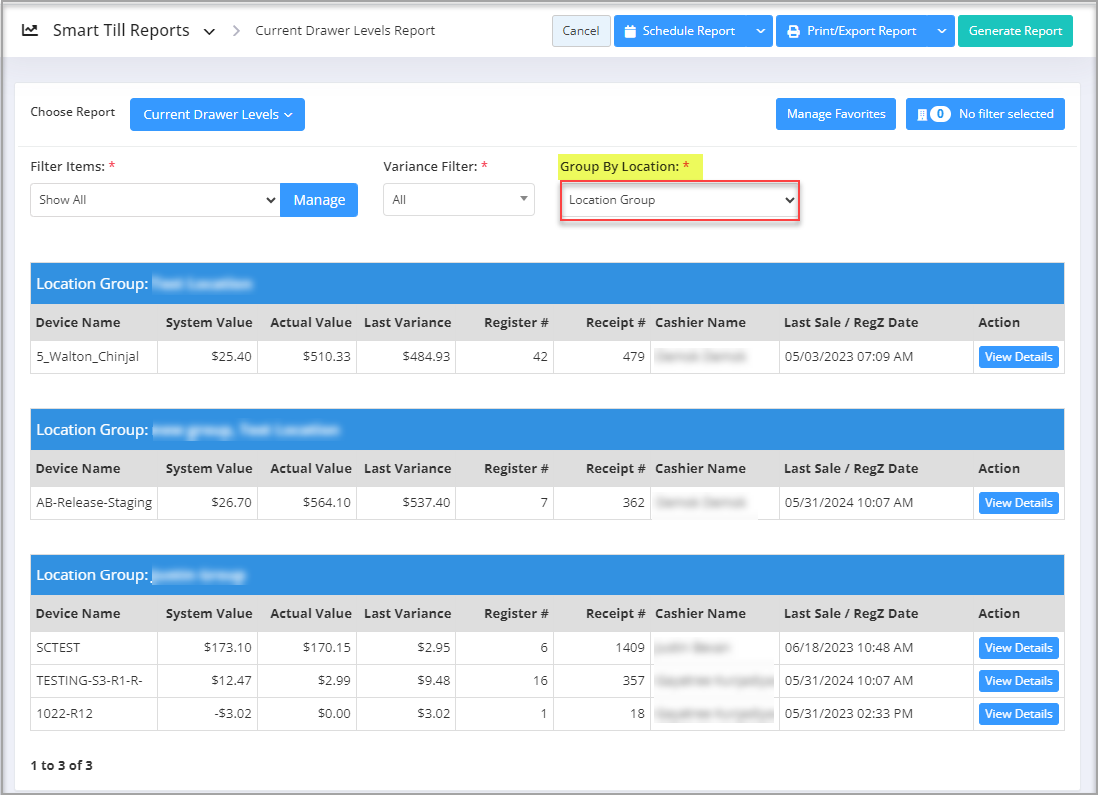Click Generate Report button

1015,31
